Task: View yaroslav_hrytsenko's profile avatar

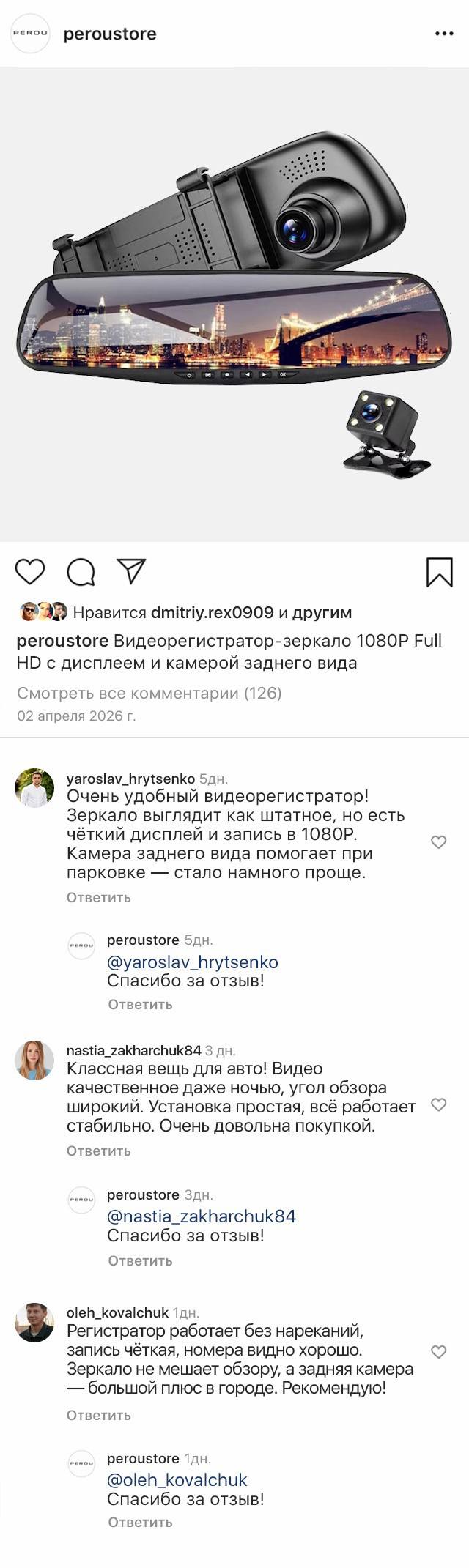Action: coord(34,787)
